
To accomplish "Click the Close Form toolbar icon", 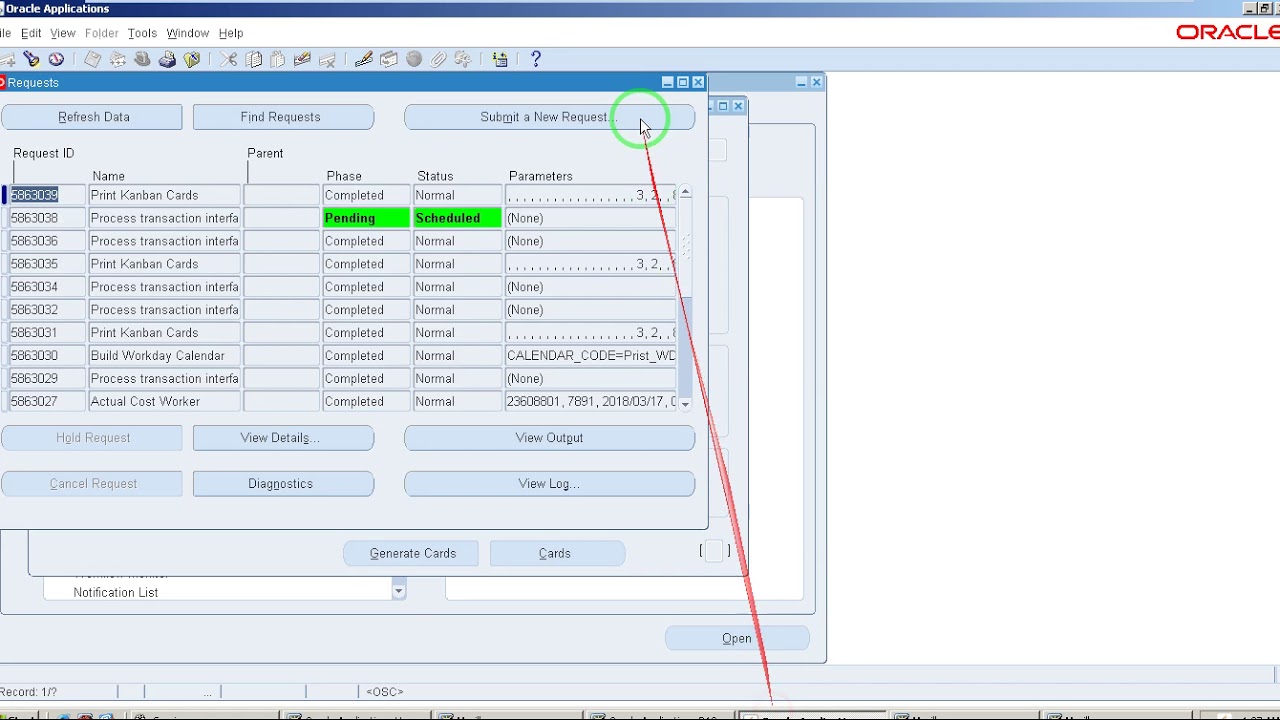I will click(192, 60).
